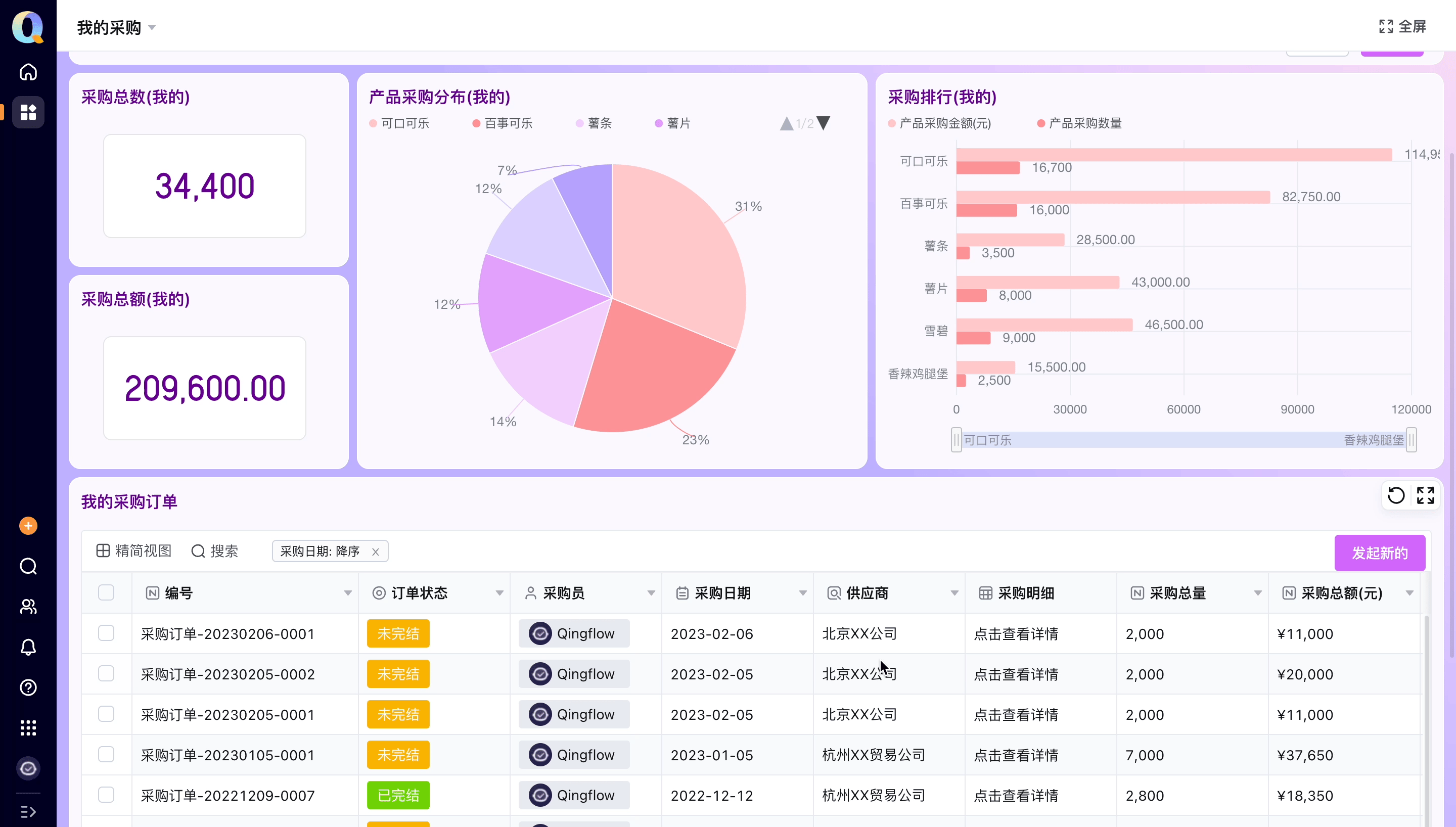The image size is (1456, 827).
Task: Click the 发起新的 button
Action: (1379, 553)
